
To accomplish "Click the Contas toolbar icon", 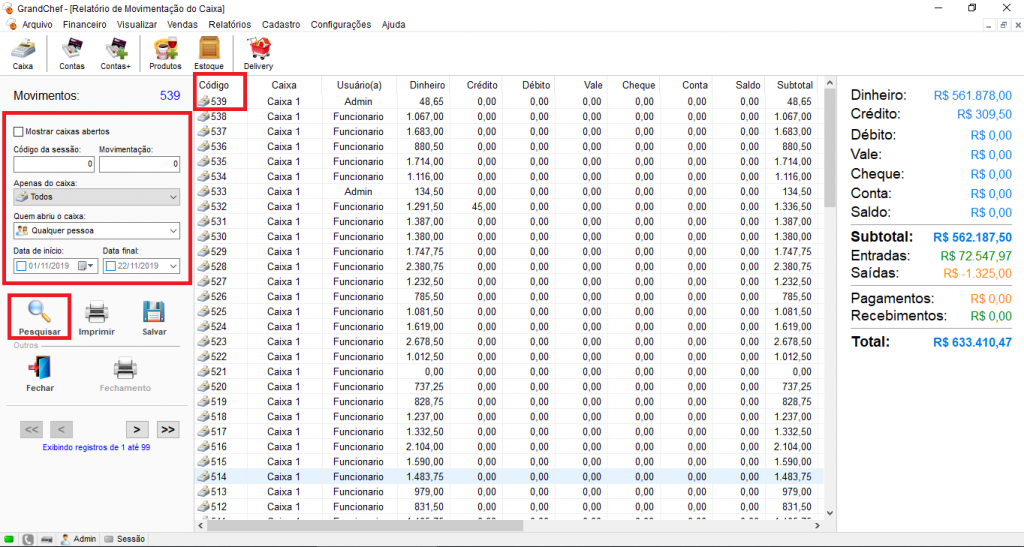I will (x=72, y=53).
